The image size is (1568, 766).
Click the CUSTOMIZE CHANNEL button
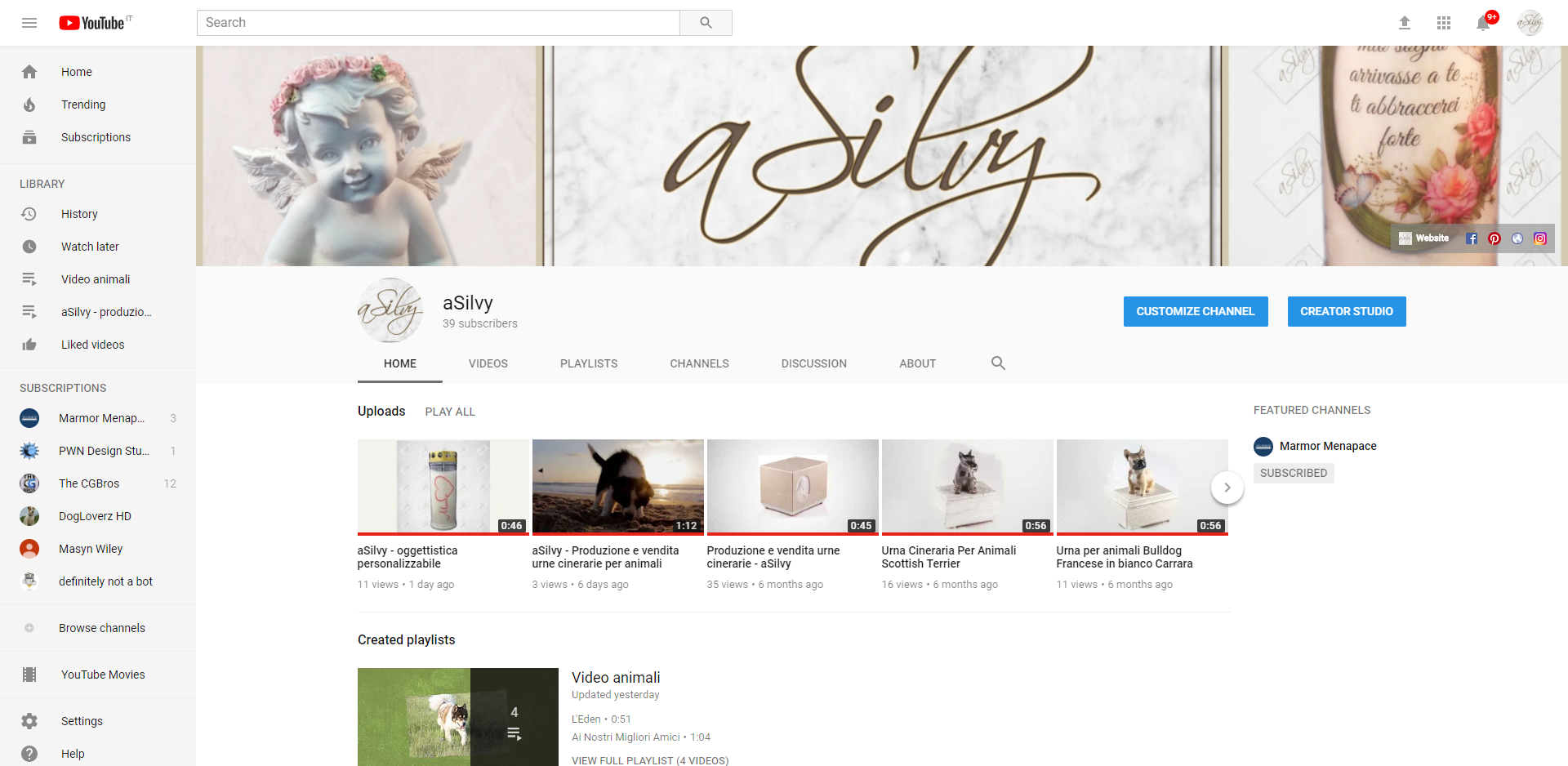click(1196, 311)
